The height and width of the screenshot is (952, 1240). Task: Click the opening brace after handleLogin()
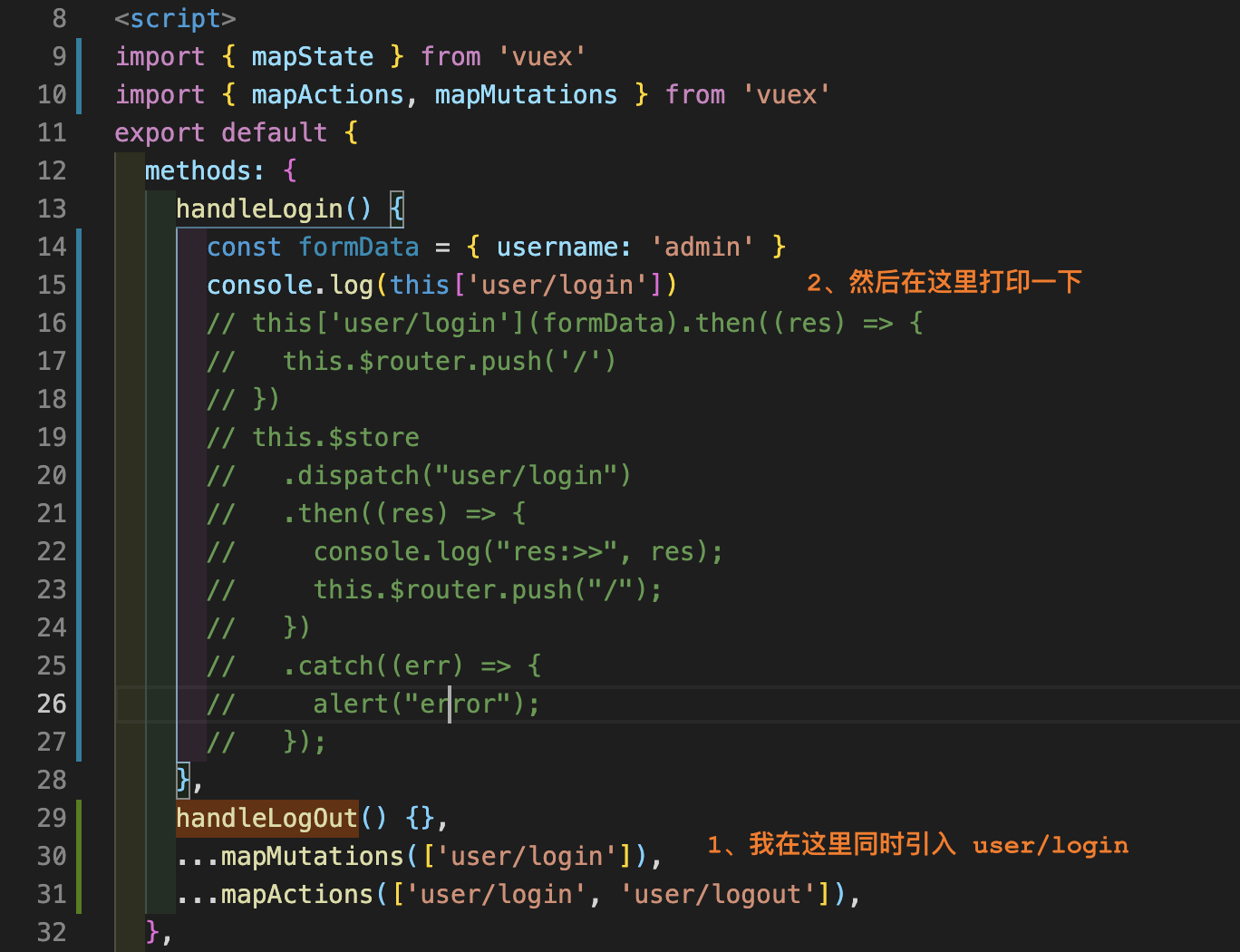pos(396,209)
